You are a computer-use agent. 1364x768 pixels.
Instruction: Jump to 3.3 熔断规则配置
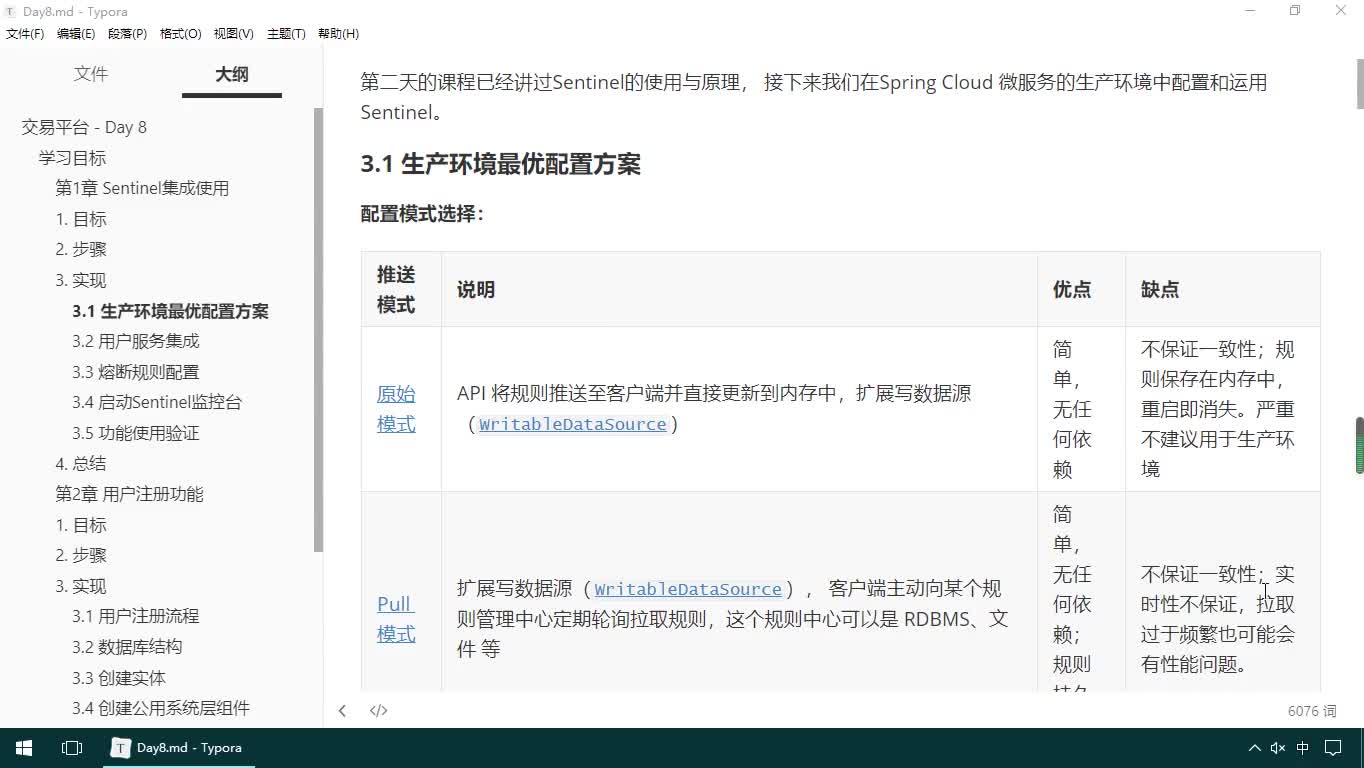(x=136, y=372)
